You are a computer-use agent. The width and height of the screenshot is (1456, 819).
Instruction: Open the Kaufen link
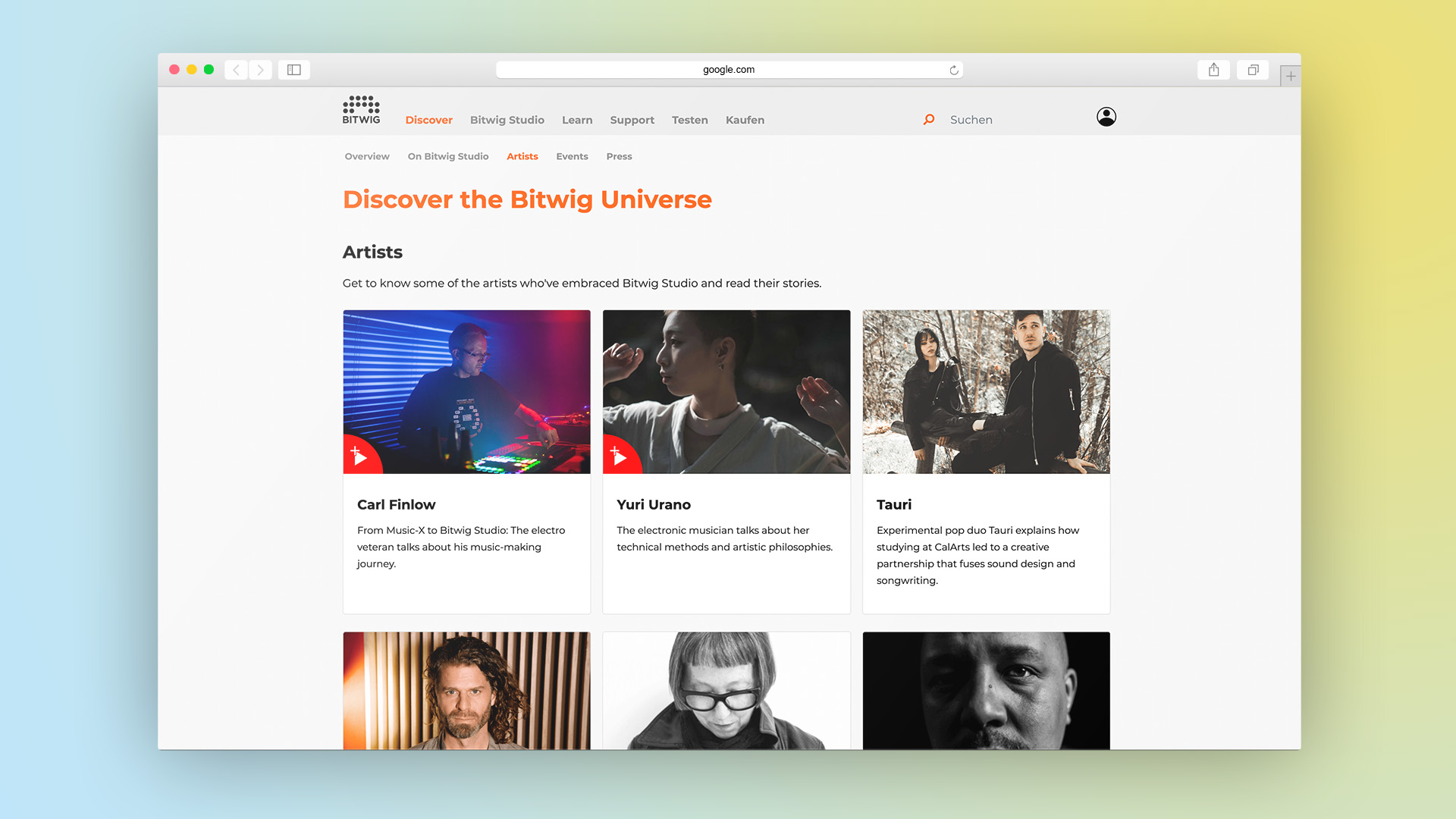pyautogui.click(x=745, y=120)
